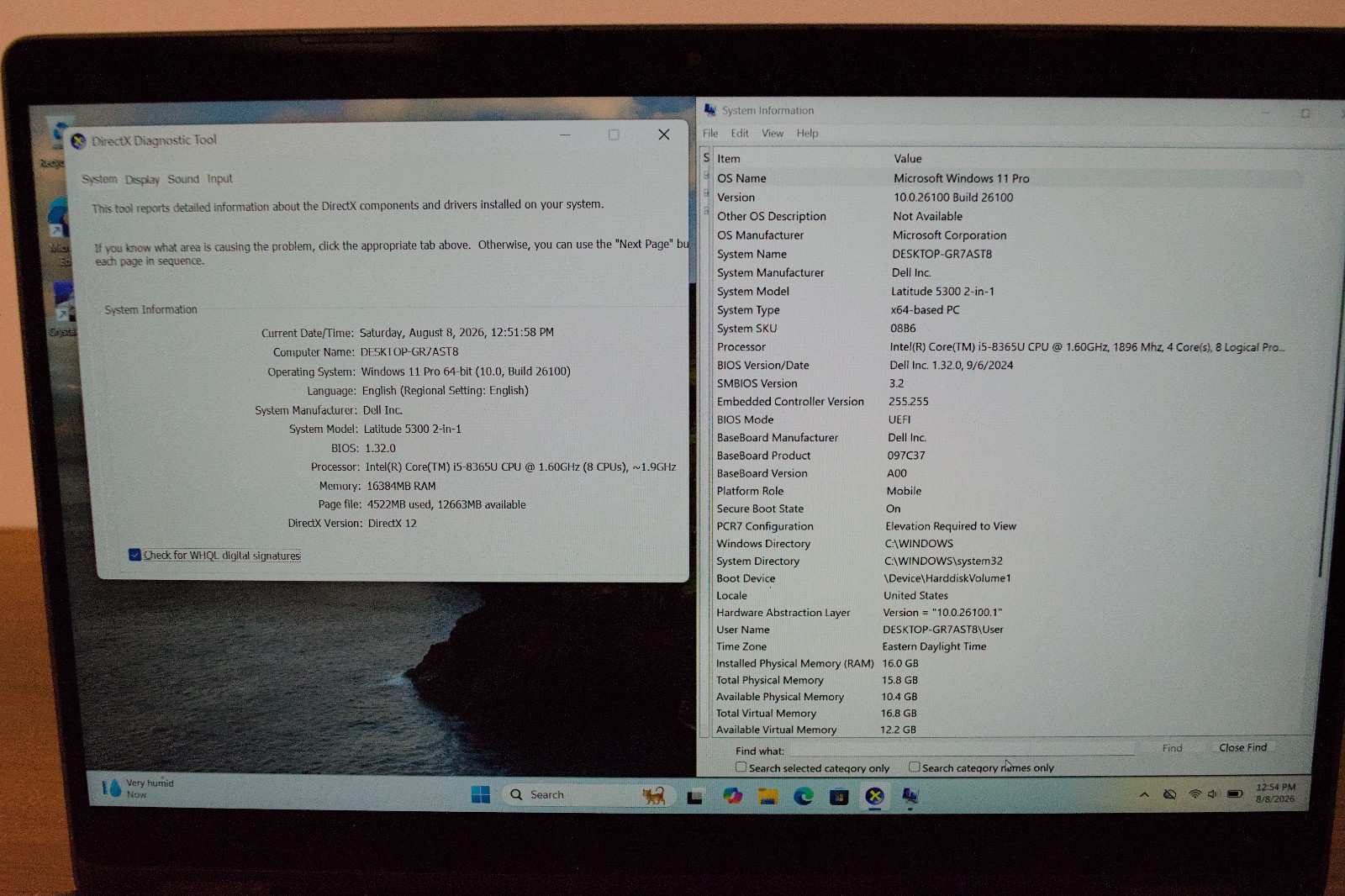Click the Current Date/Time value in DirectX tool
1345x896 pixels.
(x=456, y=333)
